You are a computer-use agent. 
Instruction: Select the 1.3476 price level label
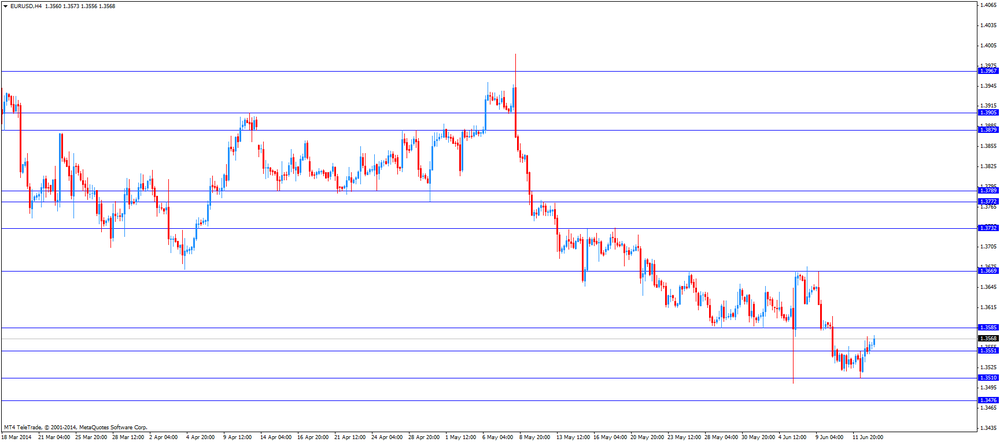[988, 400]
